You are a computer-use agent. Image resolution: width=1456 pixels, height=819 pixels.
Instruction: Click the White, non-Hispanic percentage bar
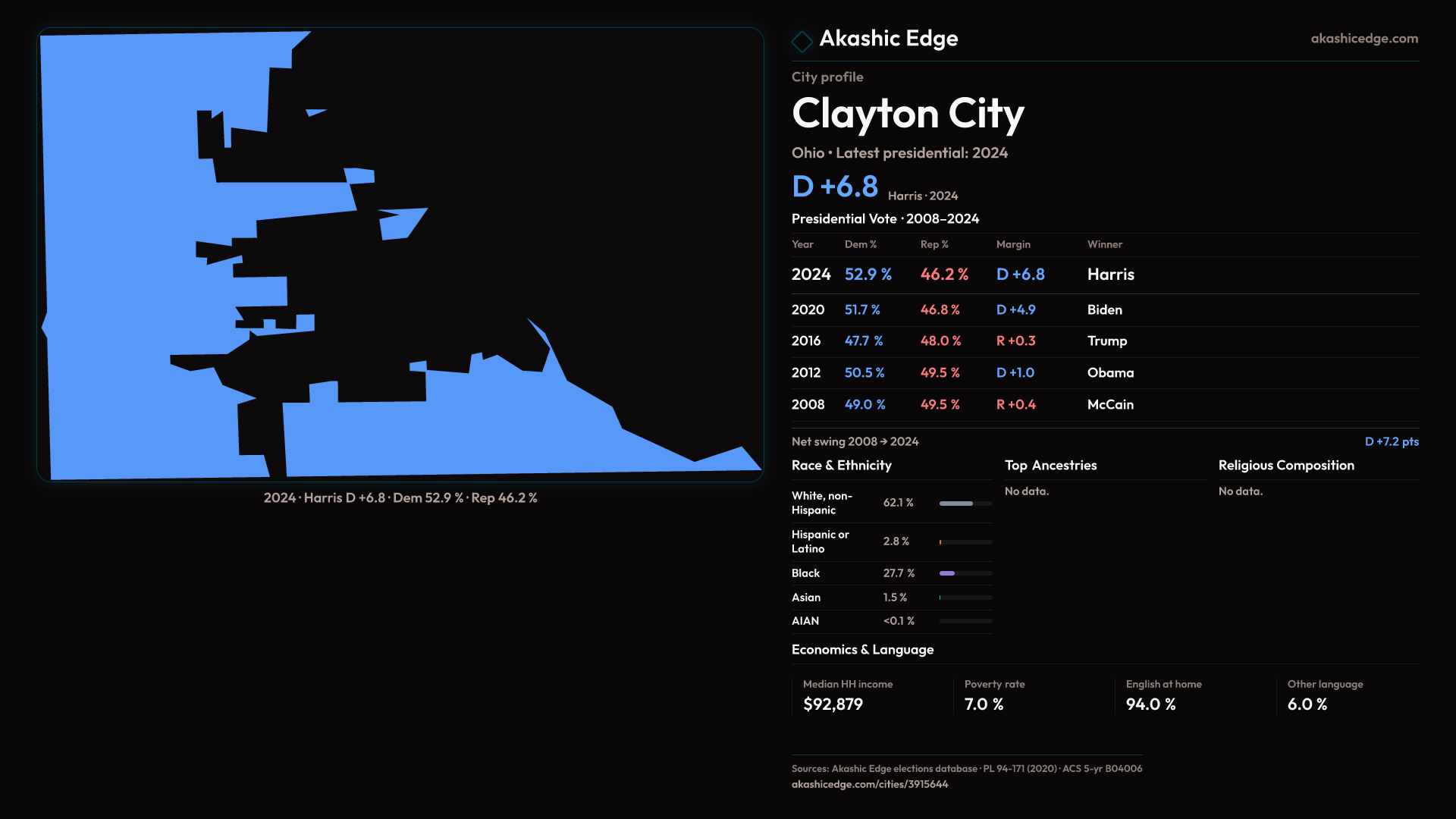965,504
